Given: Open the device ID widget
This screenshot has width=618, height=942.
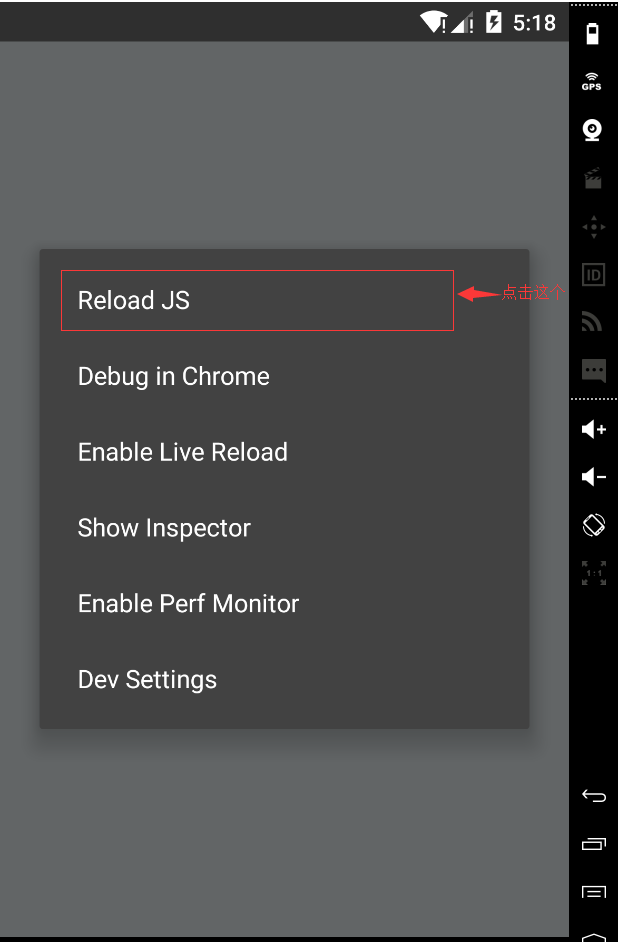Looking at the screenshot, I should [x=593, y=275].
